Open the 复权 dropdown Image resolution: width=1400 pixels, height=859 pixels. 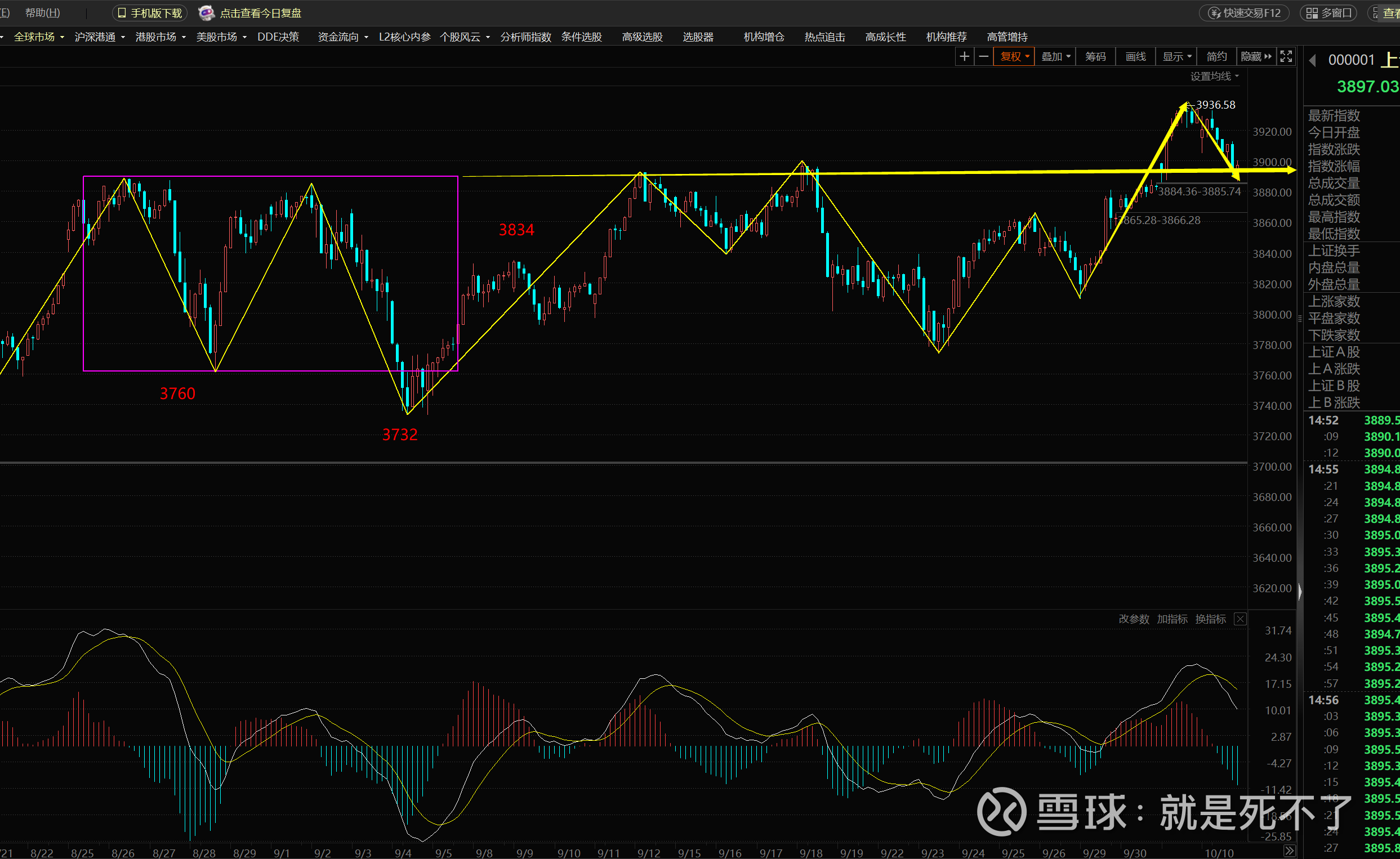click(1014, 56)
